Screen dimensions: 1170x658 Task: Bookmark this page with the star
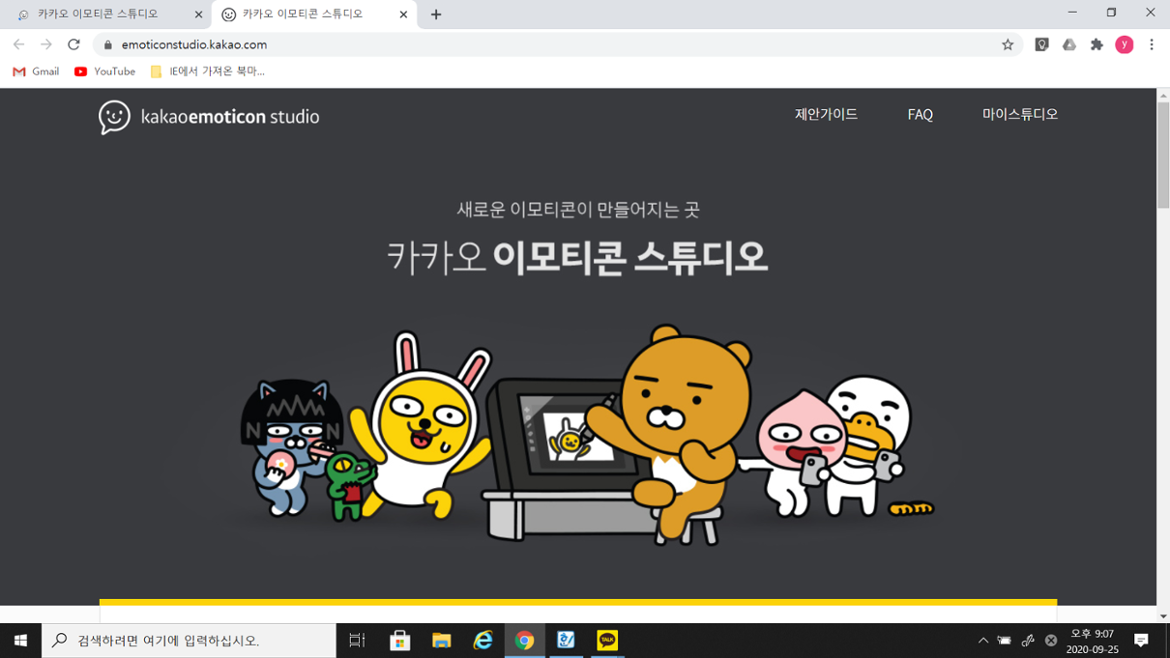click(1007, 45)
